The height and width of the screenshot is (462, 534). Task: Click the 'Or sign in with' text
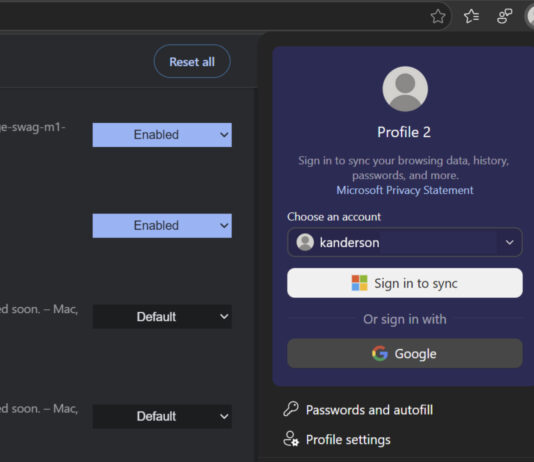click(405, 319)
